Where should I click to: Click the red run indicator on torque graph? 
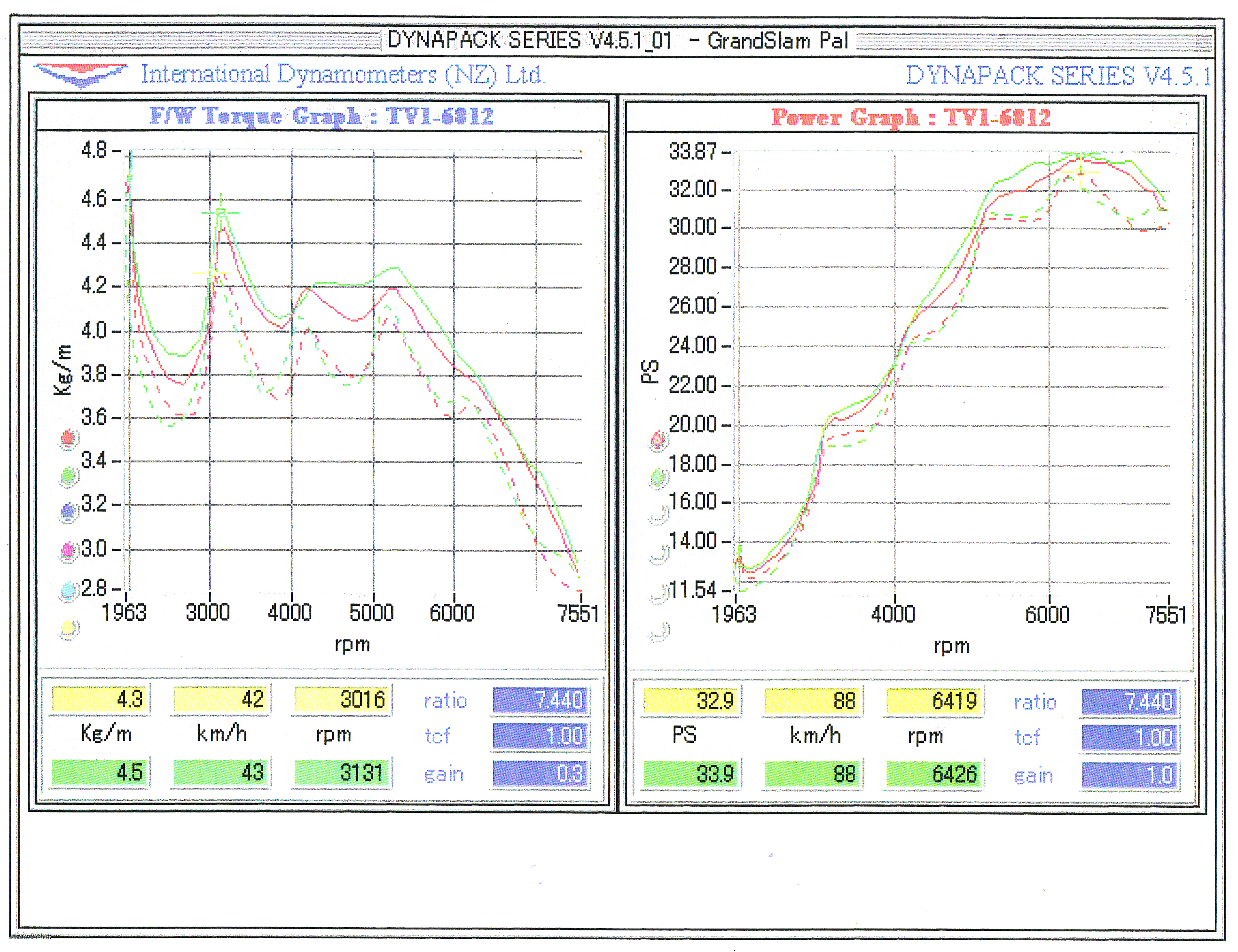click(x=68, y=438)
